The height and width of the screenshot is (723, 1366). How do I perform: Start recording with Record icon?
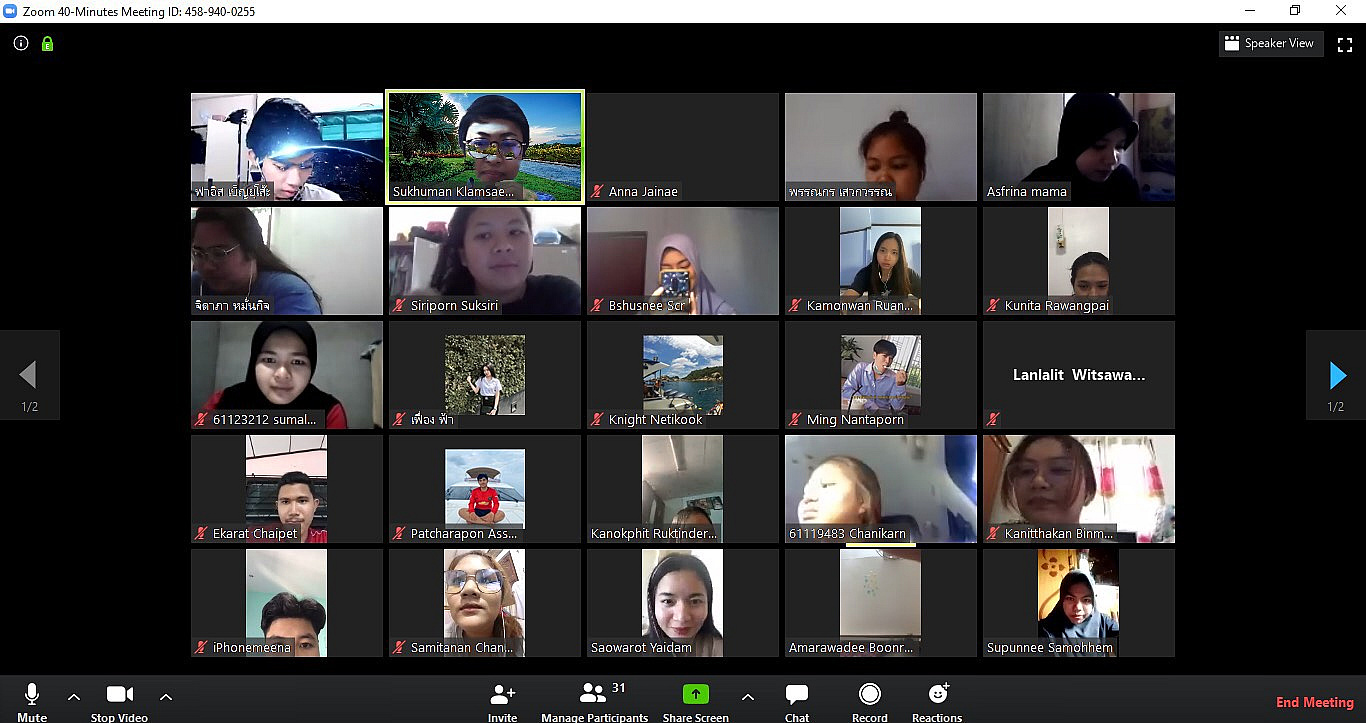coord(870,695)
